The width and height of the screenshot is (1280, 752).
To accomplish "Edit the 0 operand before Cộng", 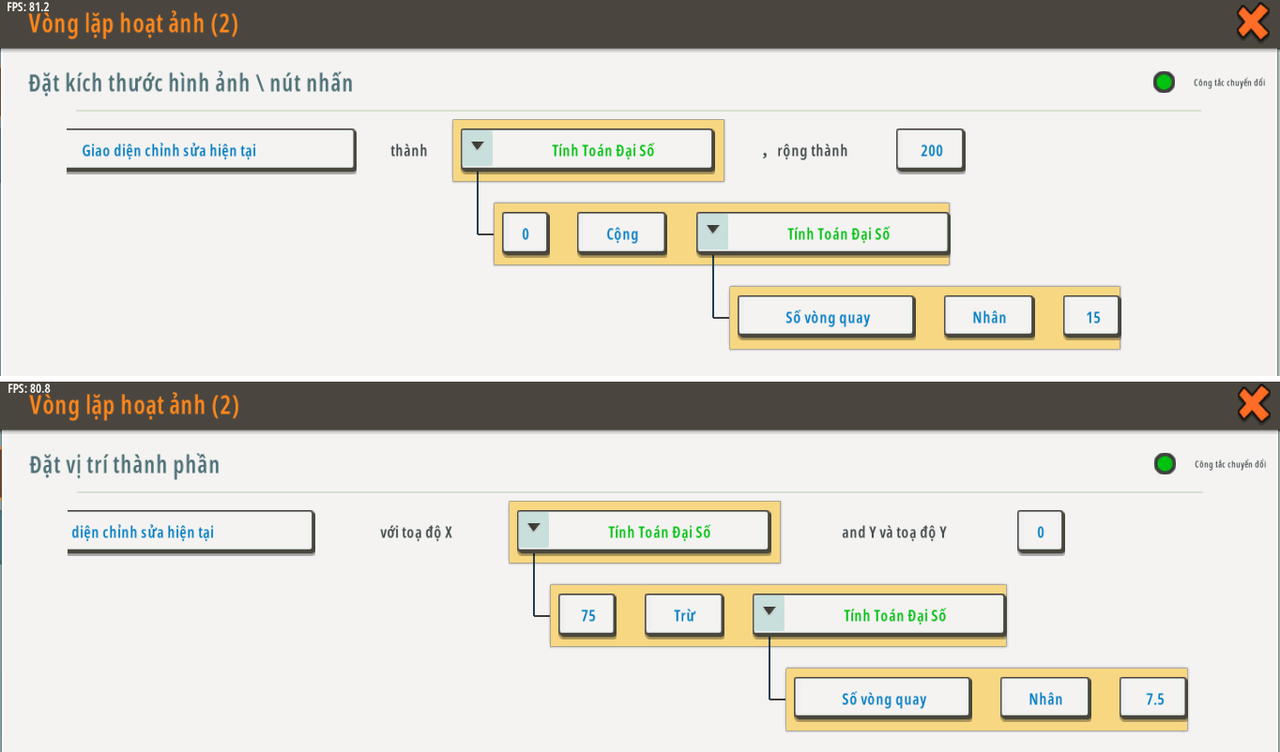I will tap(525, 234).
